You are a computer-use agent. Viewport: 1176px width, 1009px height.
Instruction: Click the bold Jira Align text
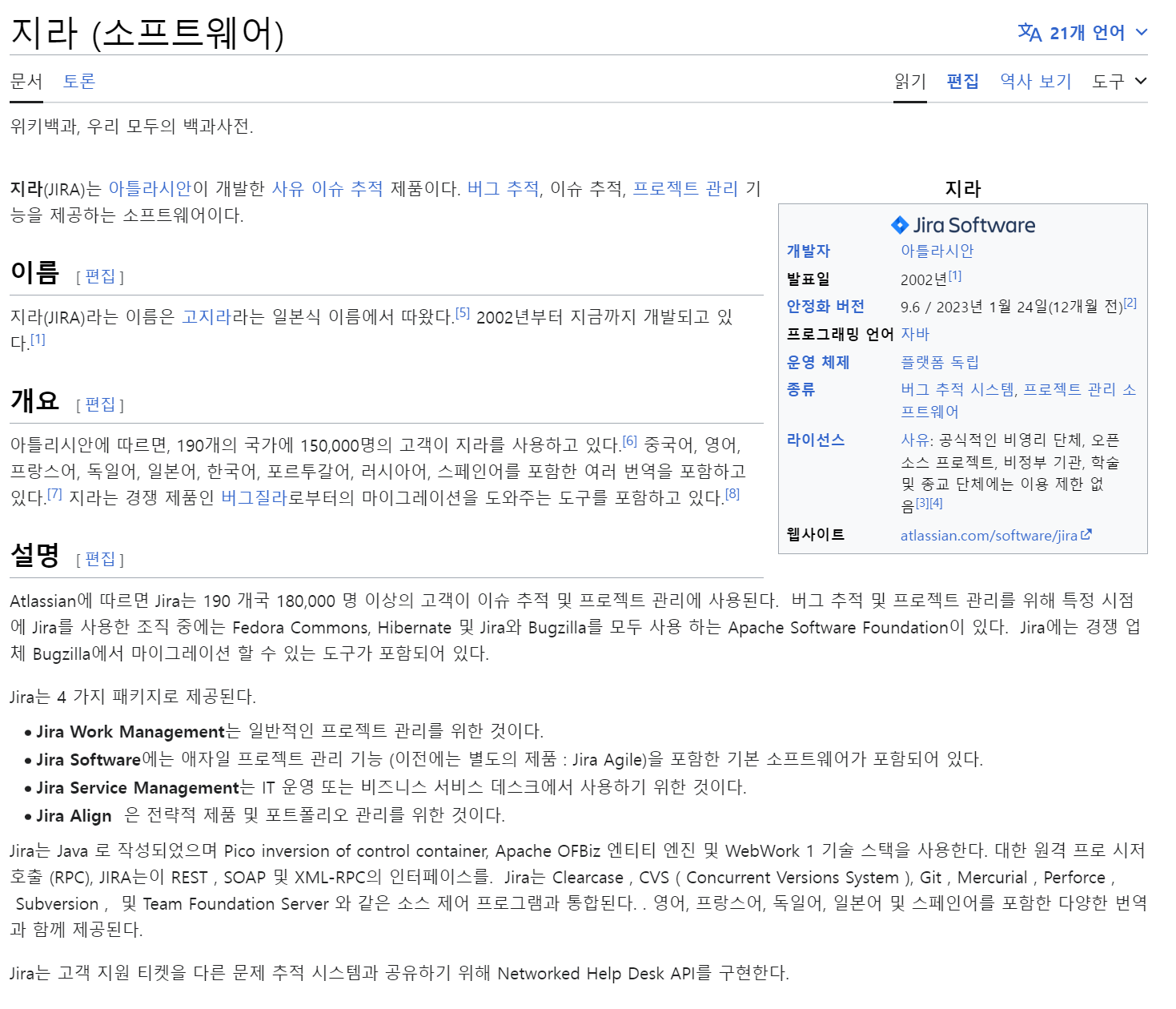[74, 815]
